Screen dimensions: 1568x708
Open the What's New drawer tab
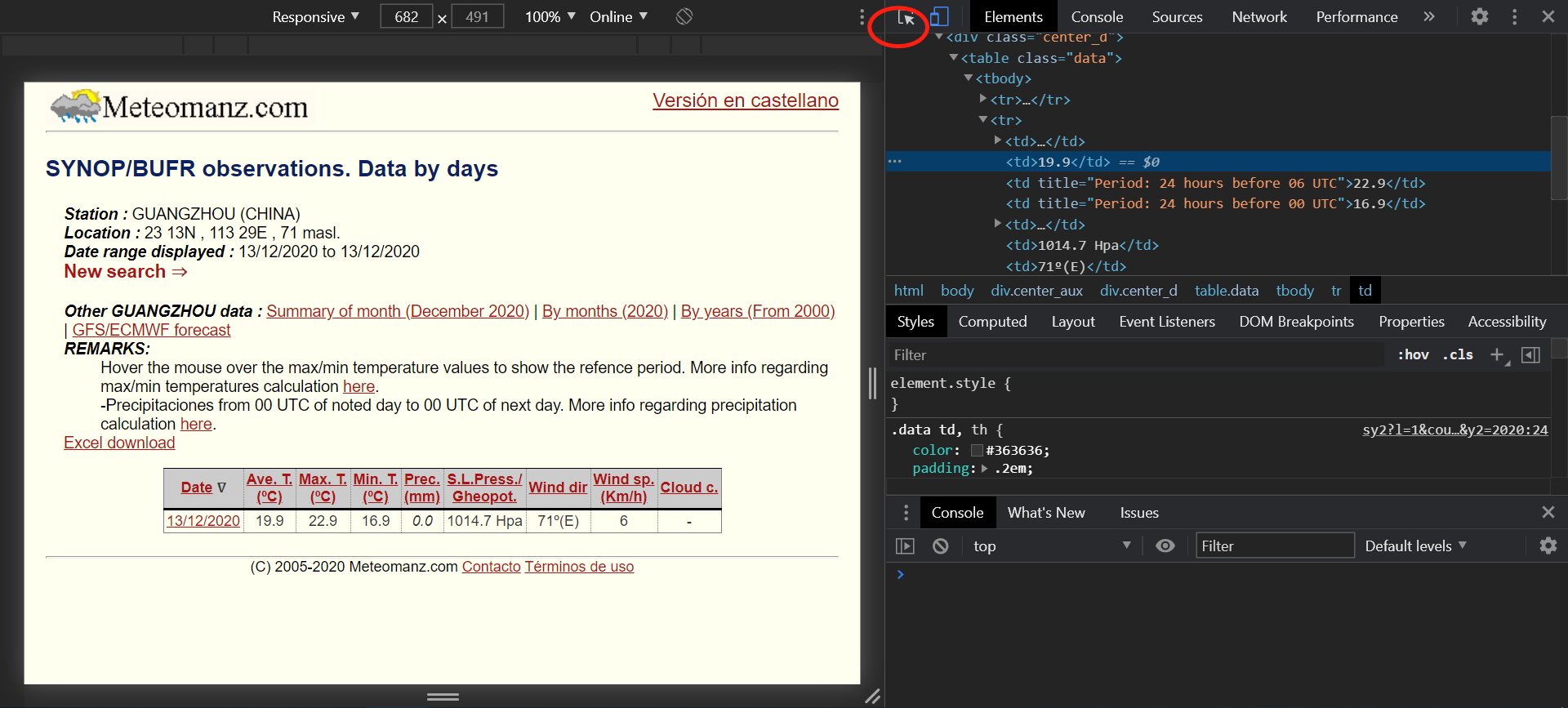click(x=1046, y=512)
